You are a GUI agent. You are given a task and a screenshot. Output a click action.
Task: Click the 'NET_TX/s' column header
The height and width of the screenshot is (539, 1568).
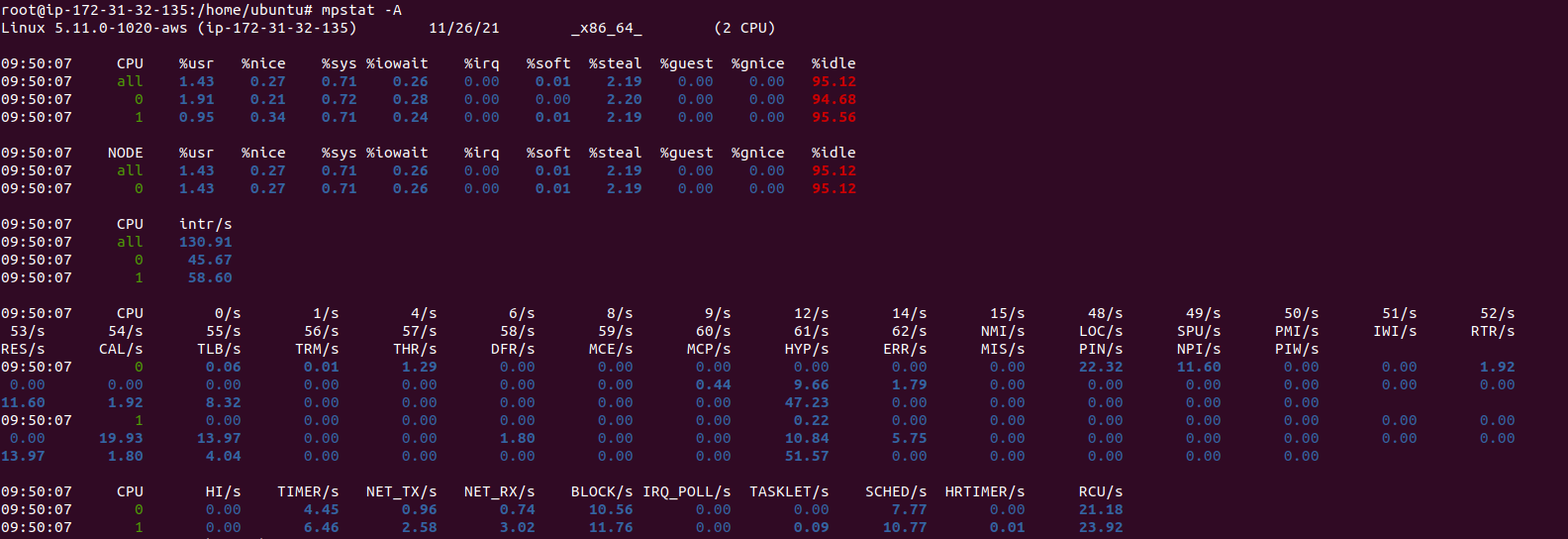tap(402, 491)
